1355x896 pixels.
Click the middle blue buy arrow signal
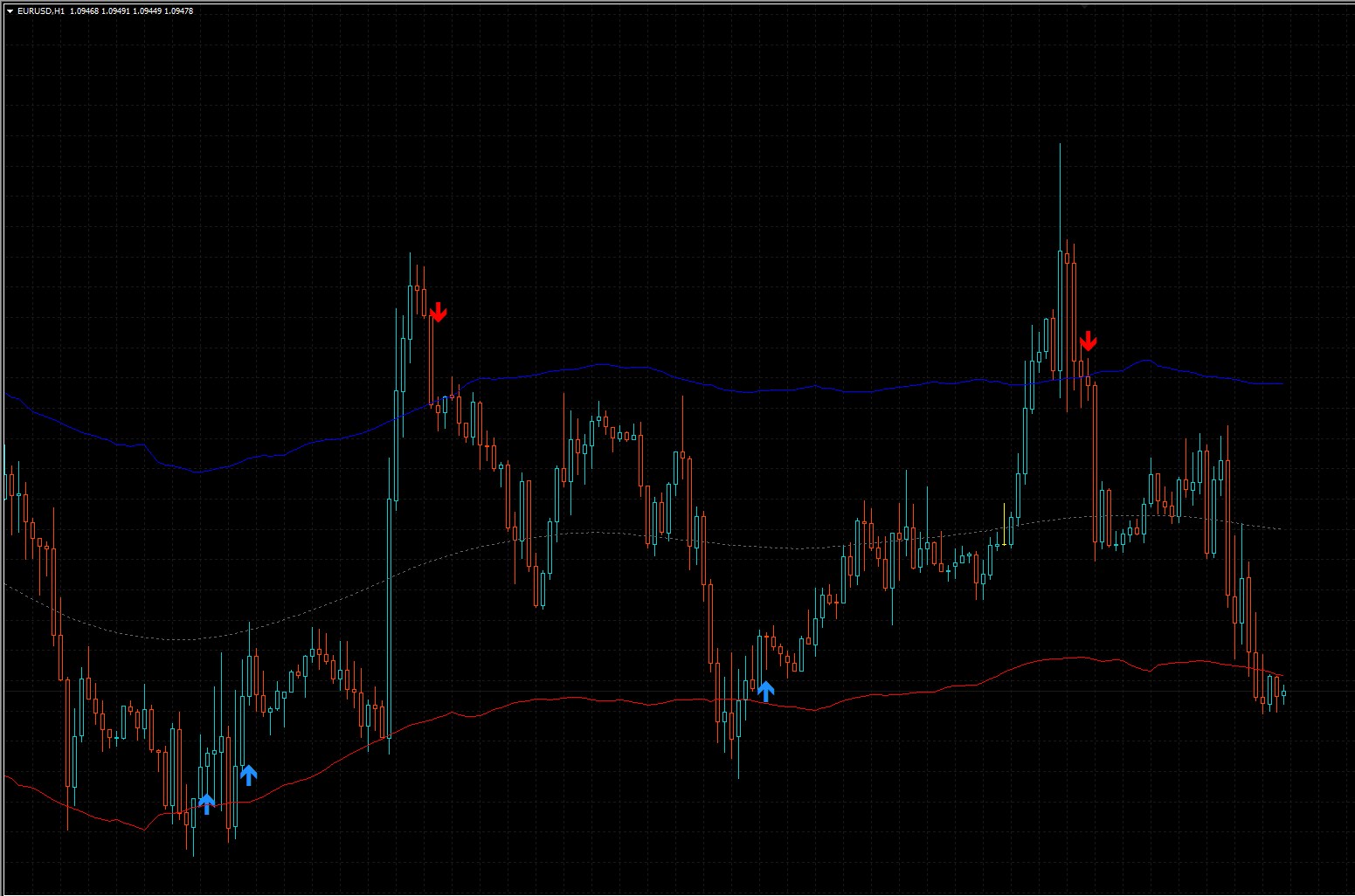pos(249,775)
